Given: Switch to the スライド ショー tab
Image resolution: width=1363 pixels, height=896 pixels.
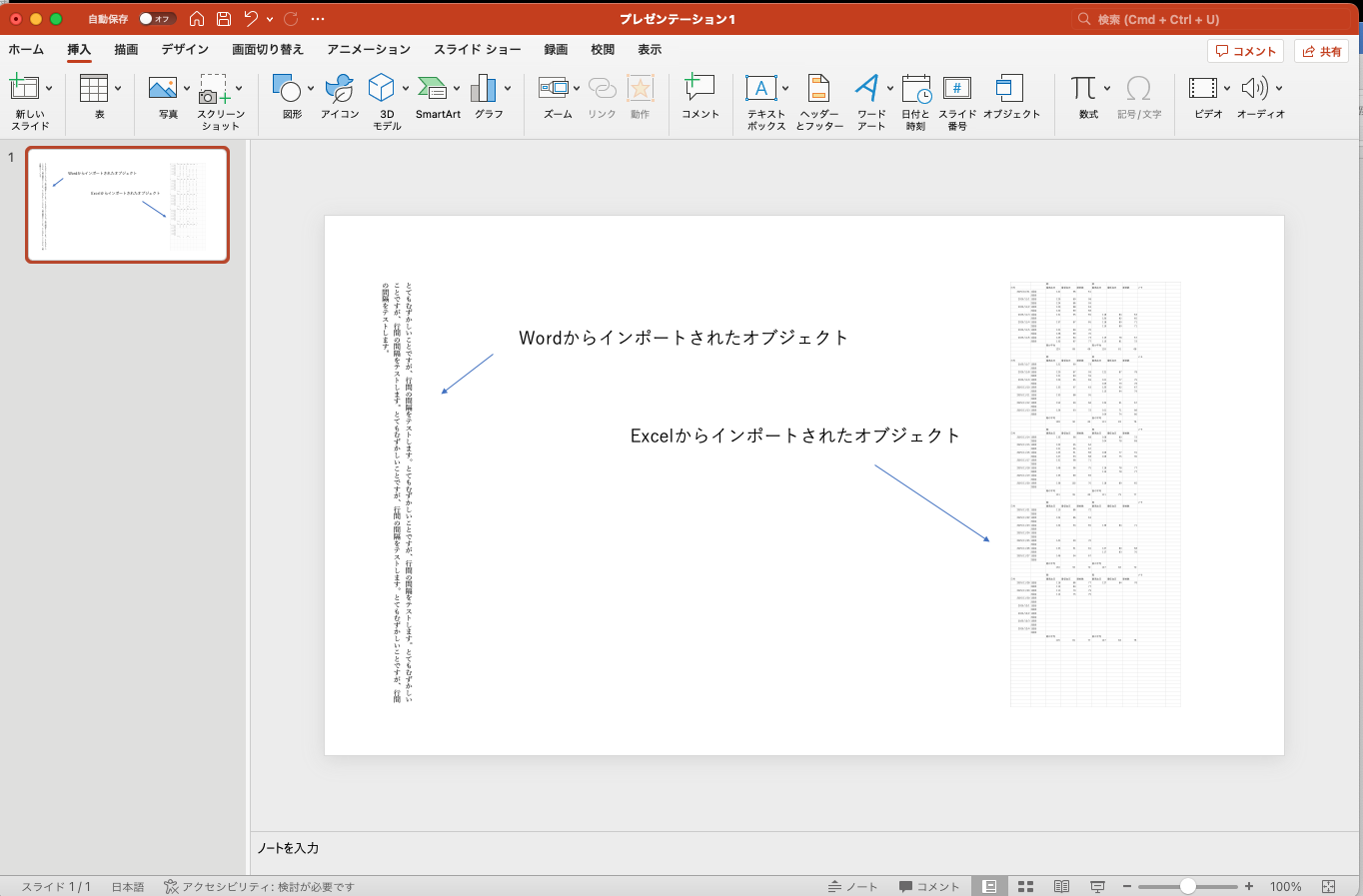Looking at the screenshot, I should click(478, 49).
